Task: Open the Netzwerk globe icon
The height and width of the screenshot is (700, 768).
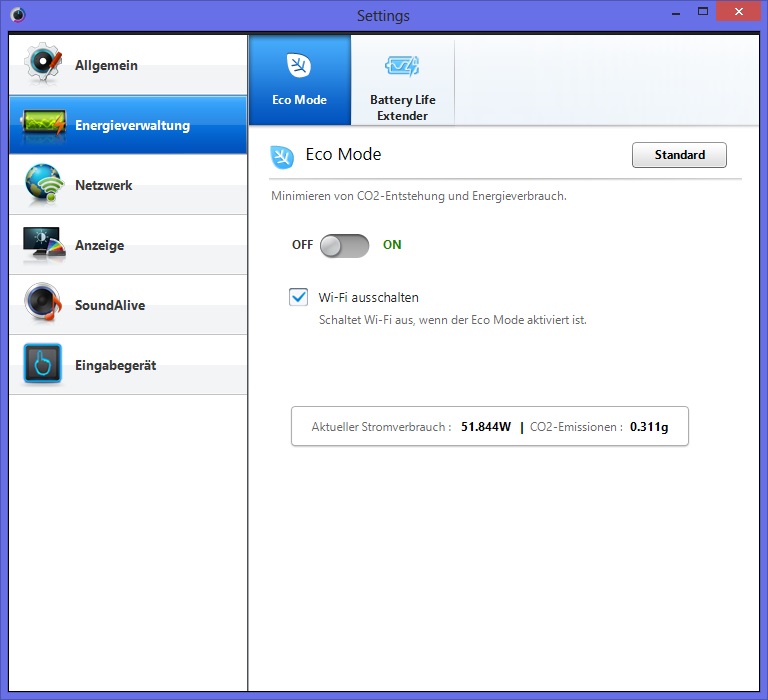Action: tap(44, 184)
